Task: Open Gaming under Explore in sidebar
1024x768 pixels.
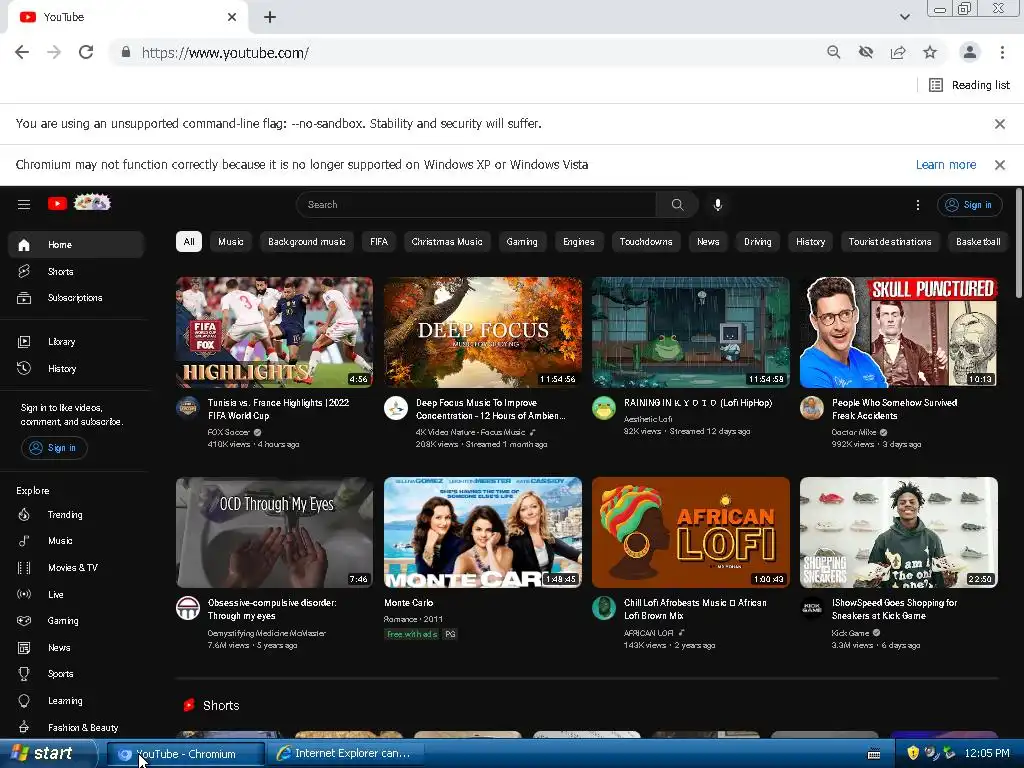Action: 76,620
